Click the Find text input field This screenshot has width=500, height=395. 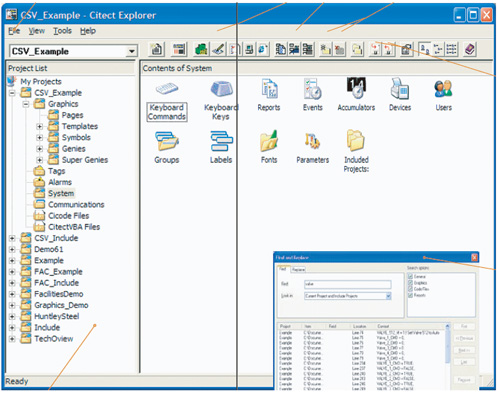click(348, 284)
